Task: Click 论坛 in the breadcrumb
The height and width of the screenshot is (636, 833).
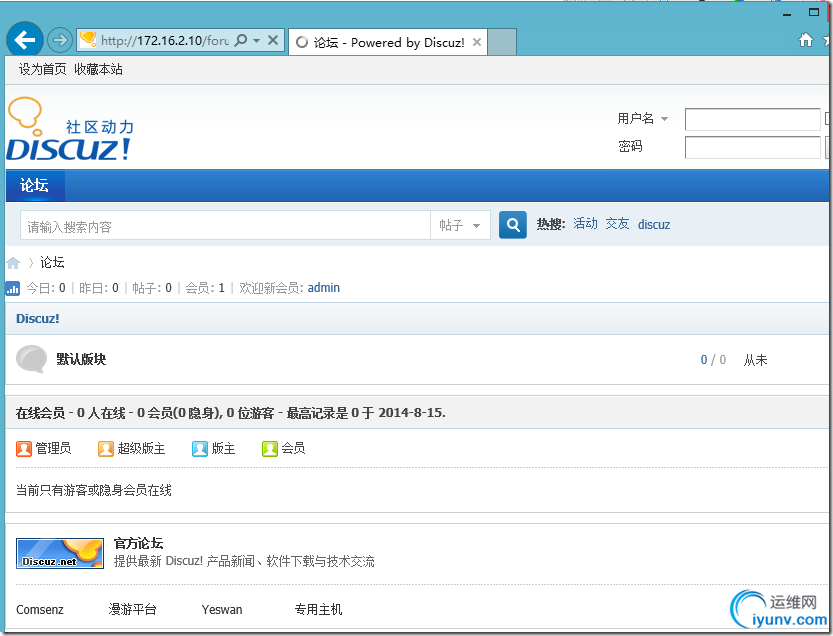Action: [52, 262]
